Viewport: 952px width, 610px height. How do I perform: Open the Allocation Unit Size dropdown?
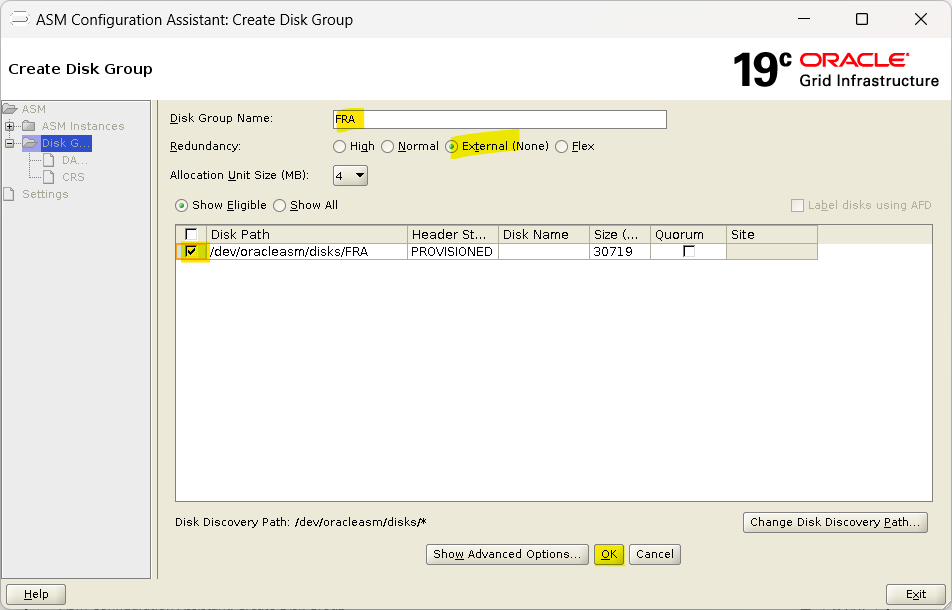click(350, 175)
